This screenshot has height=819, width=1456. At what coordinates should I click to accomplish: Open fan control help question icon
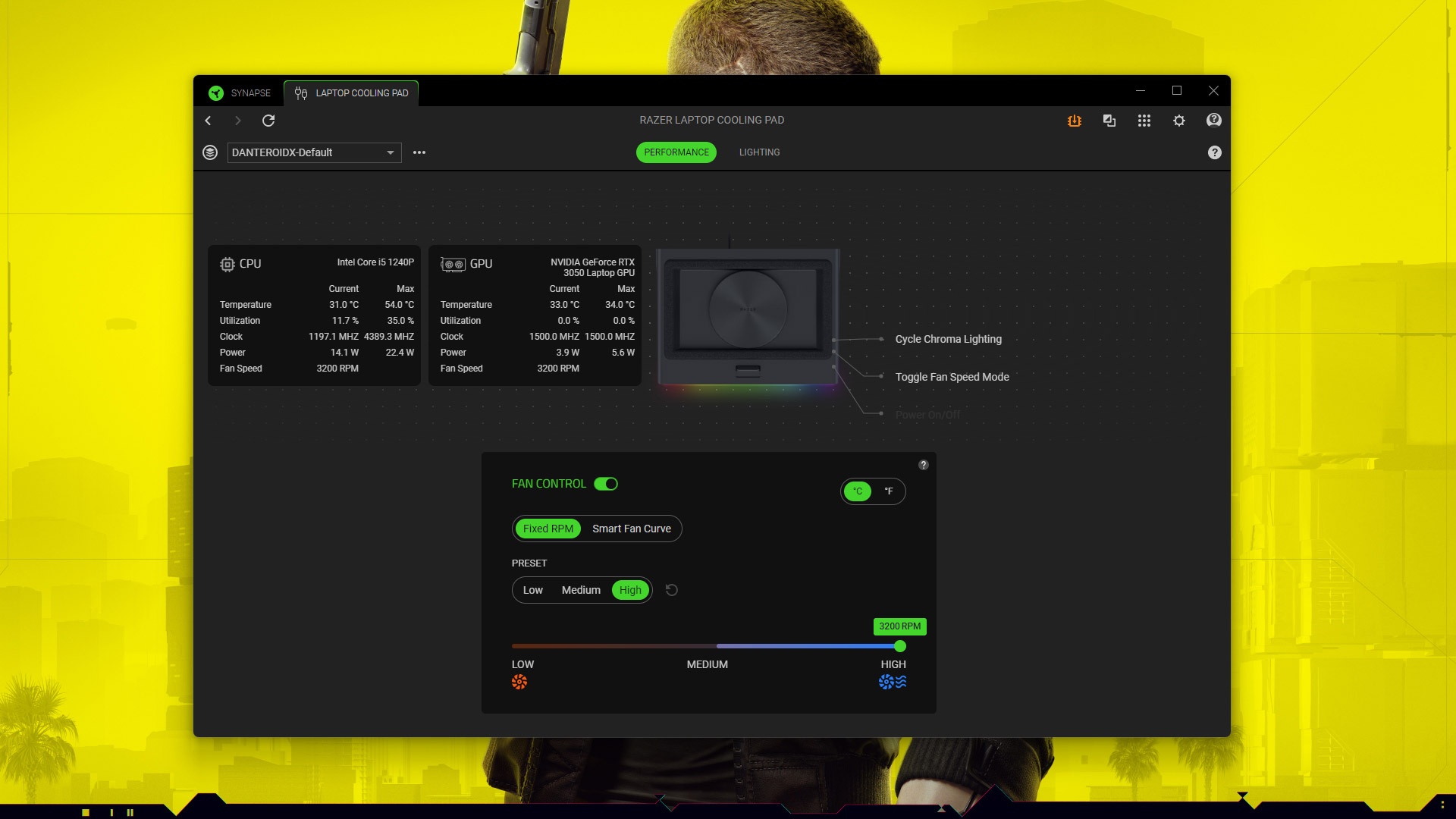924,465
